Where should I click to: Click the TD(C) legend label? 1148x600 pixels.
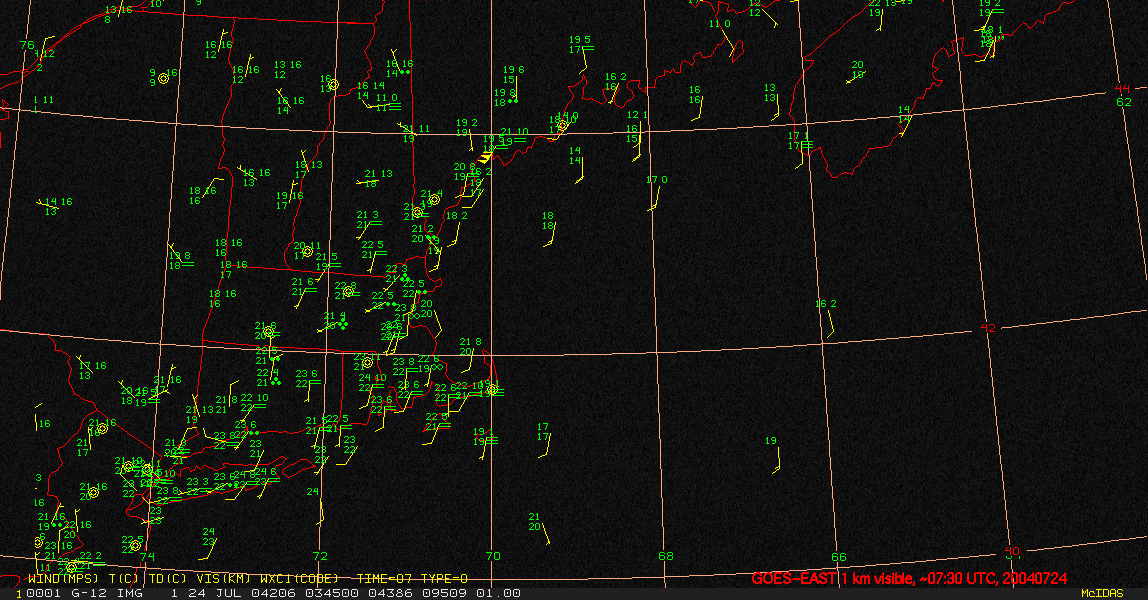167,579
